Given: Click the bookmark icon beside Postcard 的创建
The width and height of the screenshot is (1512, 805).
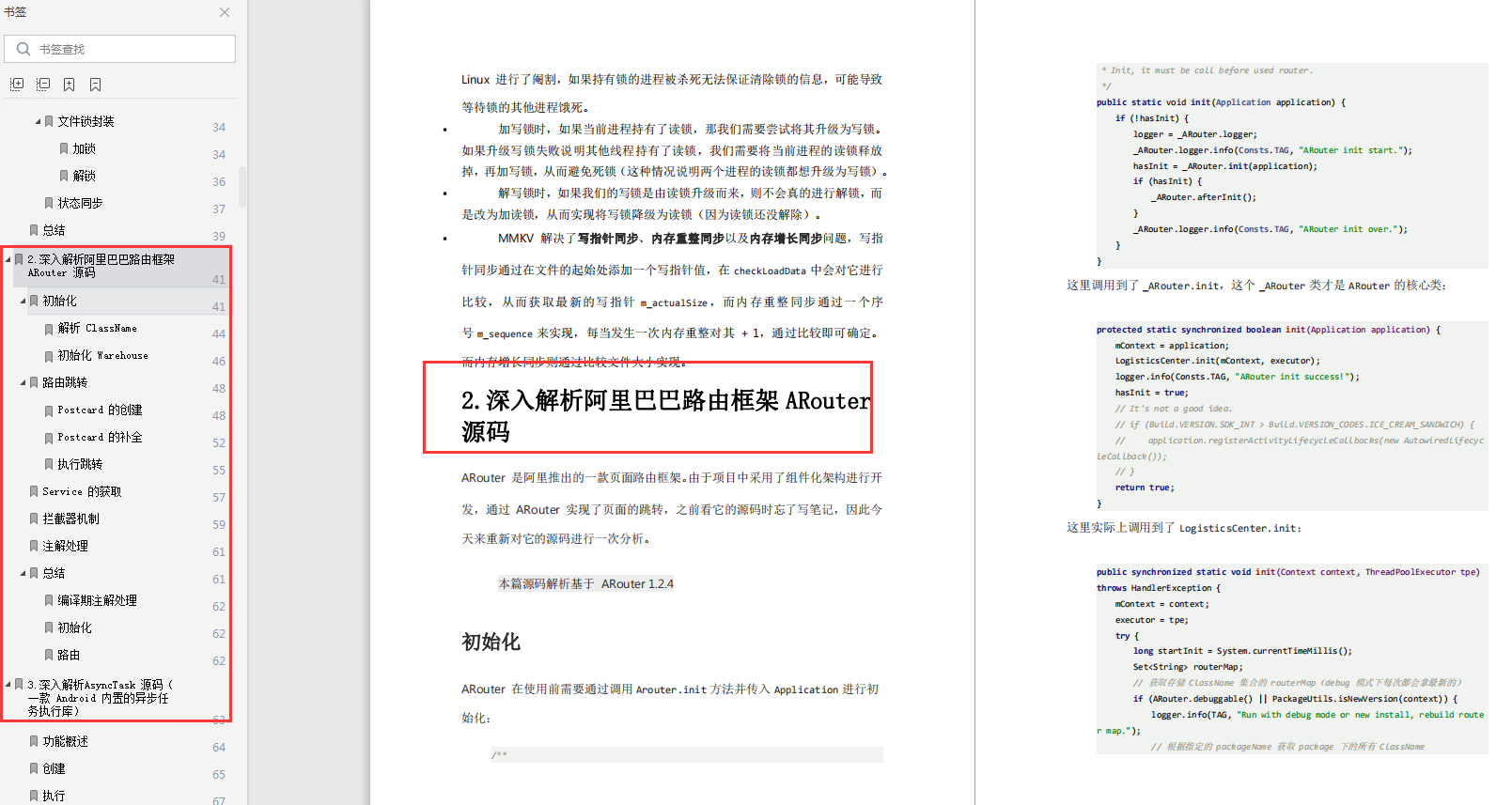Looking at the screenshot, I should tap(49, 410).
